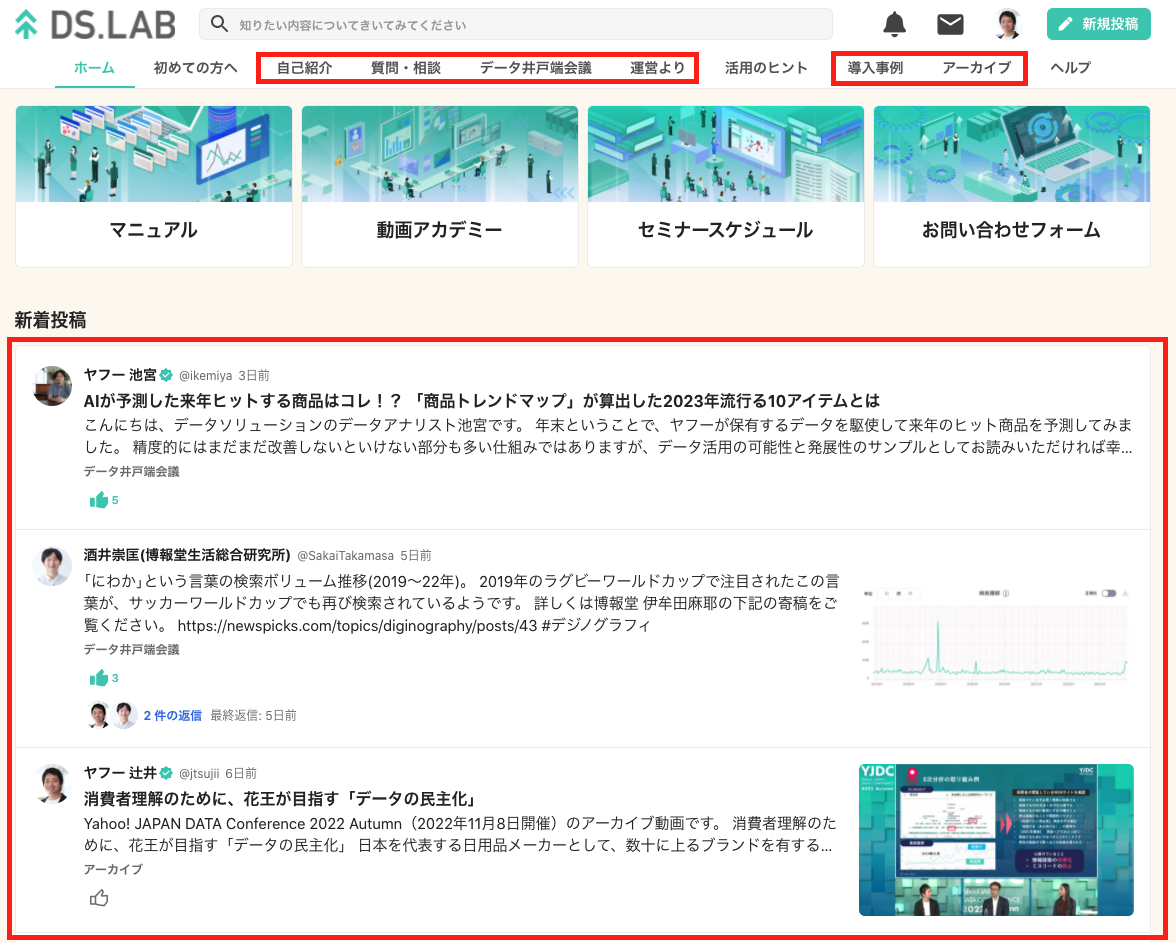Screen dimensions: 1176x943
Task: Open the マニュアル card
Action: (153, 186)
